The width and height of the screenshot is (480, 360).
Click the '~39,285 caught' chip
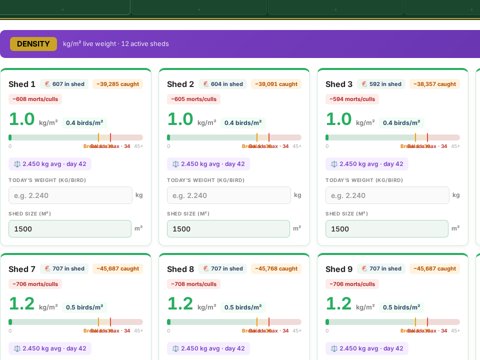118,84
